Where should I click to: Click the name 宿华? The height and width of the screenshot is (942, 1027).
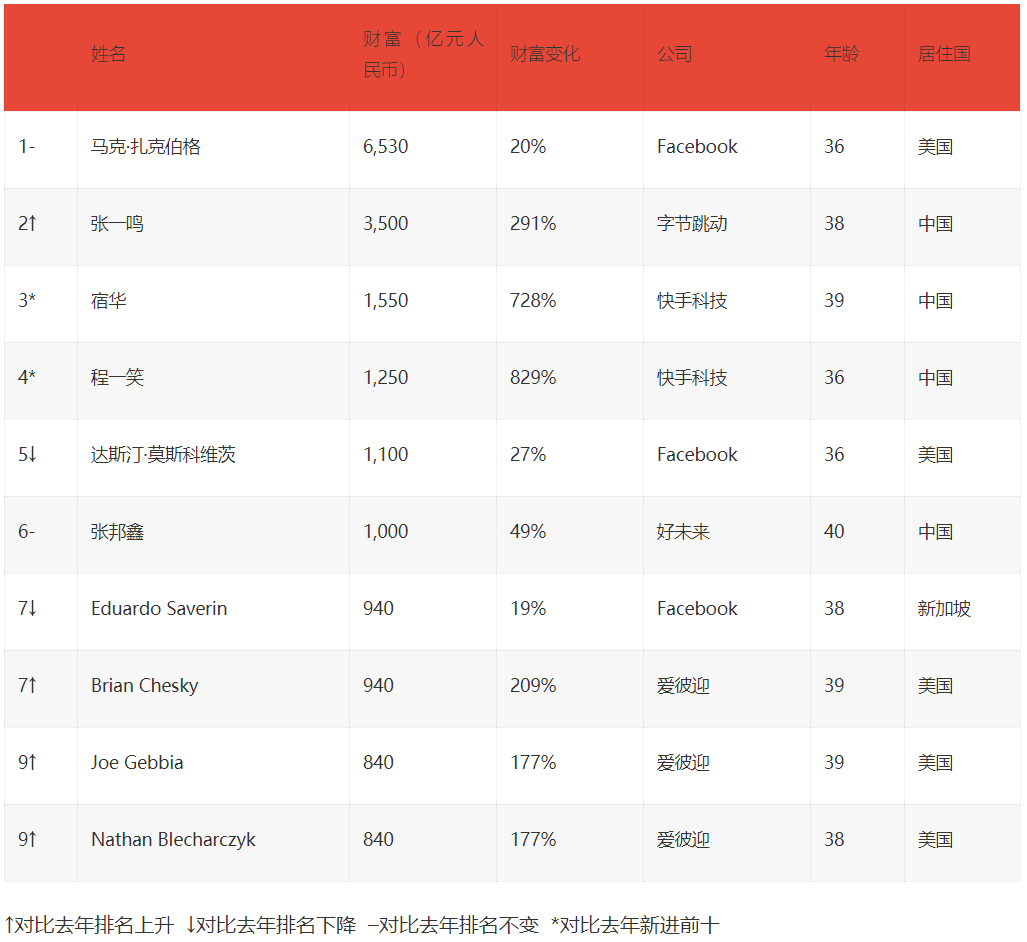(x=110, y=302)
